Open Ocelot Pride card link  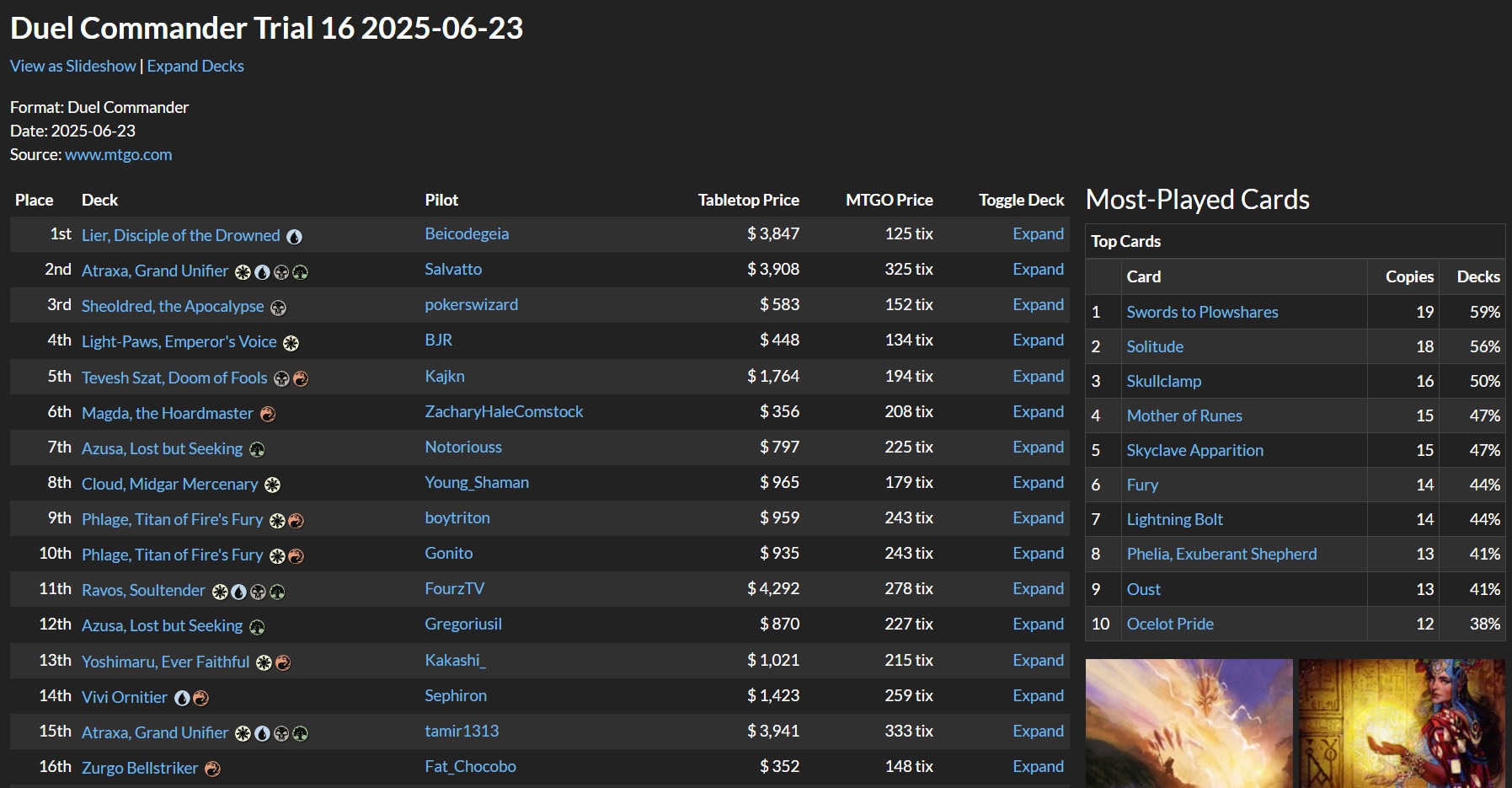click(x=1170, y=624)
